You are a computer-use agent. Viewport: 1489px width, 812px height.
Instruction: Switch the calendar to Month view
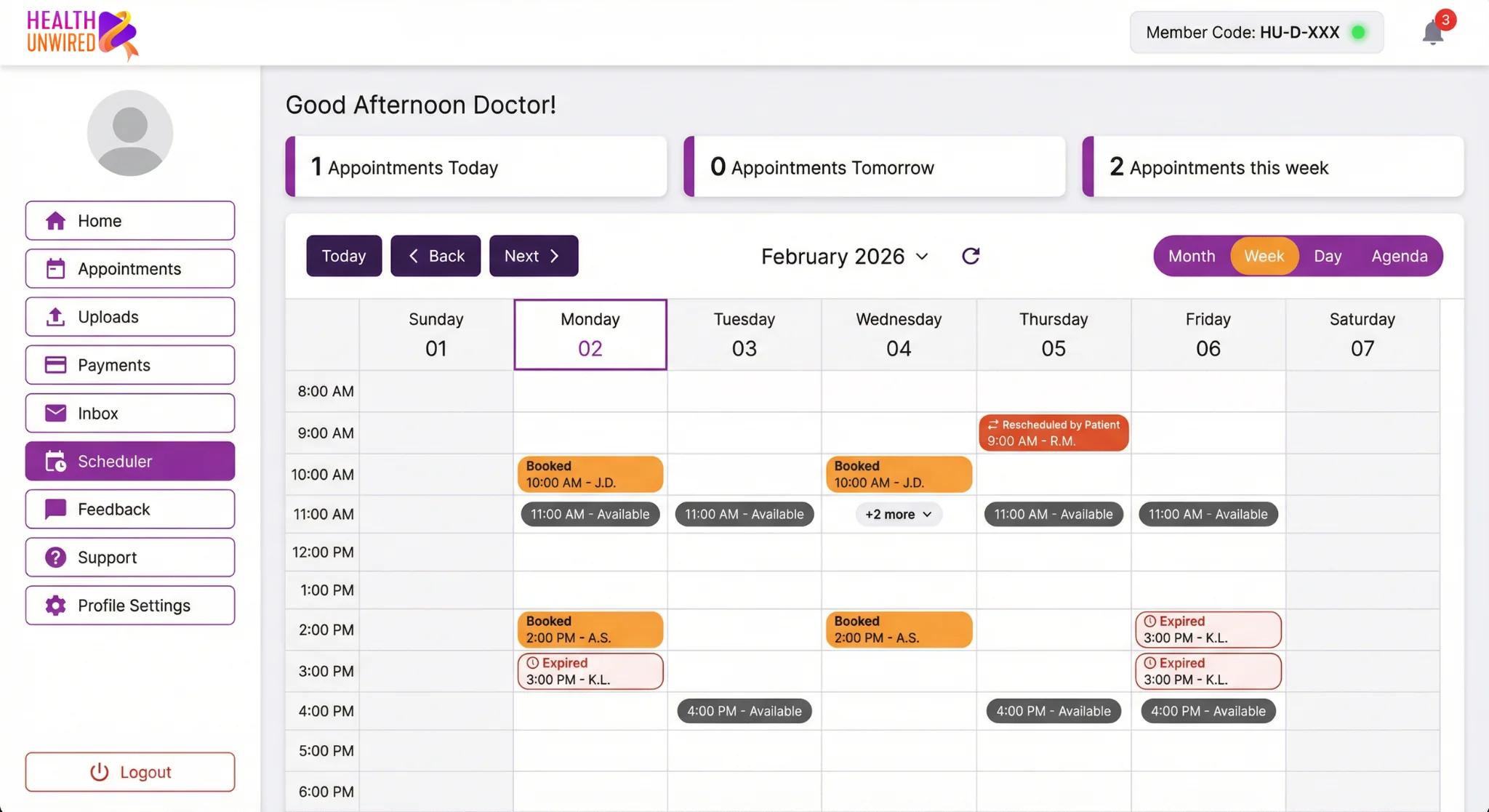click(x=1192, y=256)
